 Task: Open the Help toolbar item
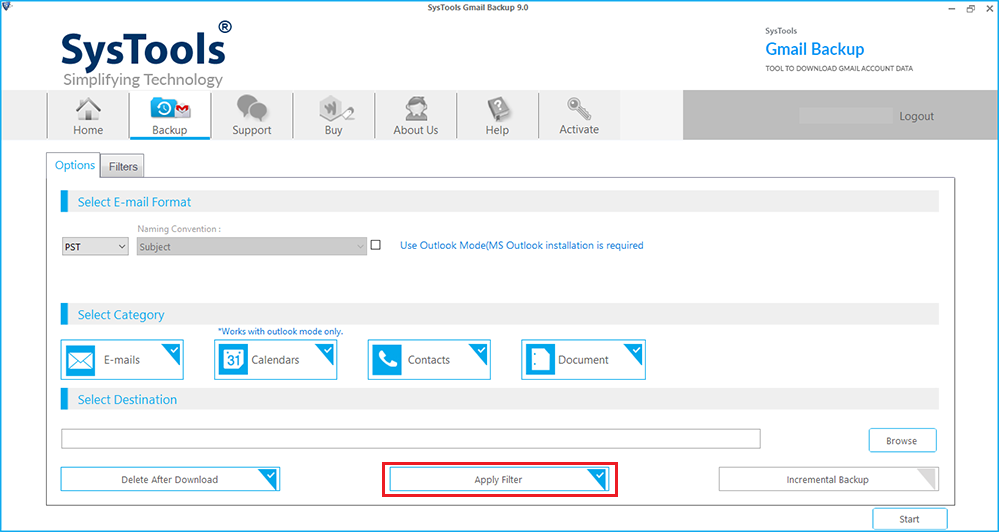497,115
